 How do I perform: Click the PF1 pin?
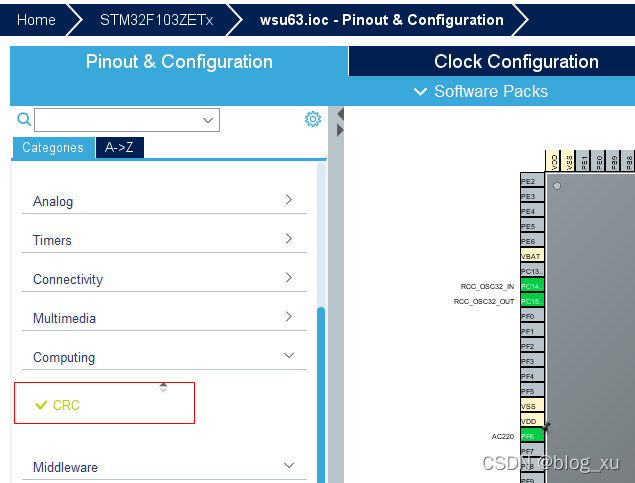(532, 331)
